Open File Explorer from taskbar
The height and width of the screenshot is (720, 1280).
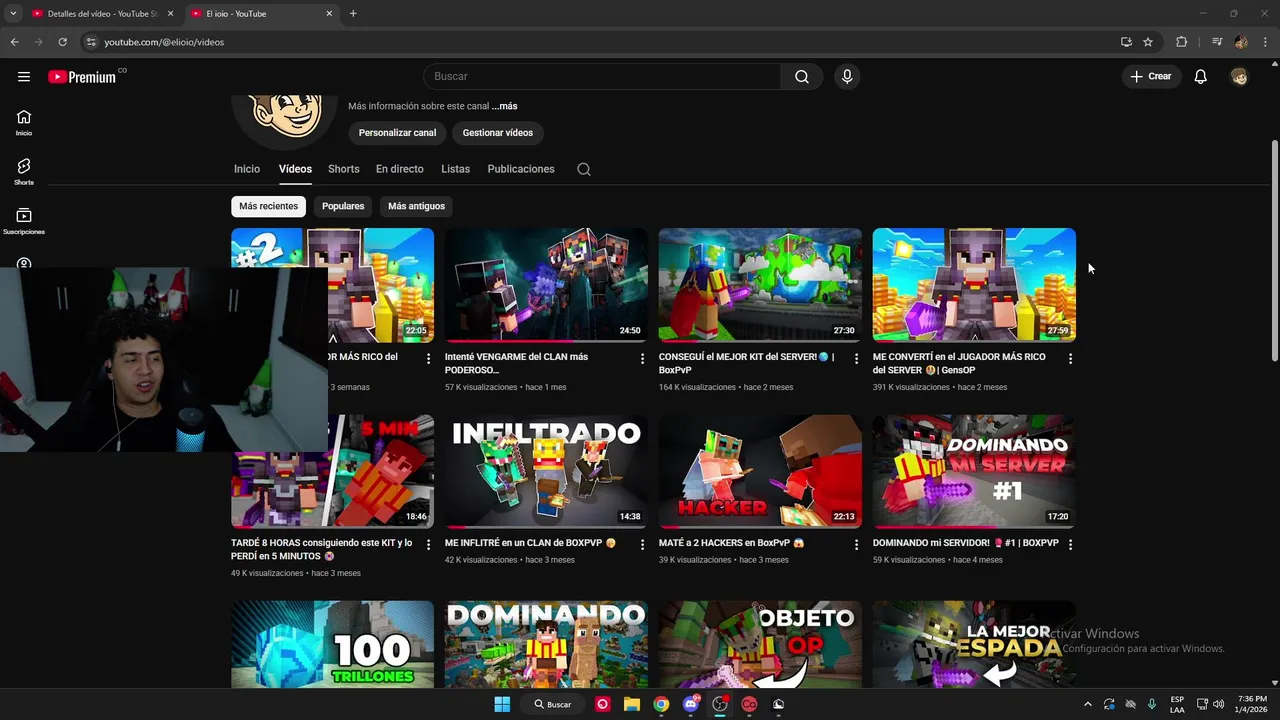point(632,704)
